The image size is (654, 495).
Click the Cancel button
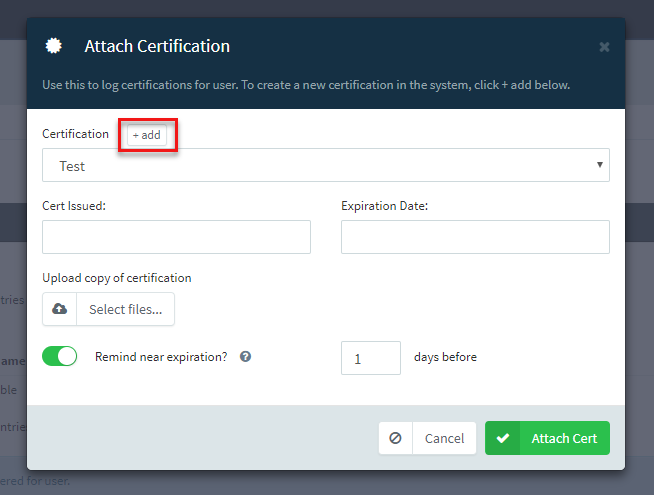click(x=427, y=438)
